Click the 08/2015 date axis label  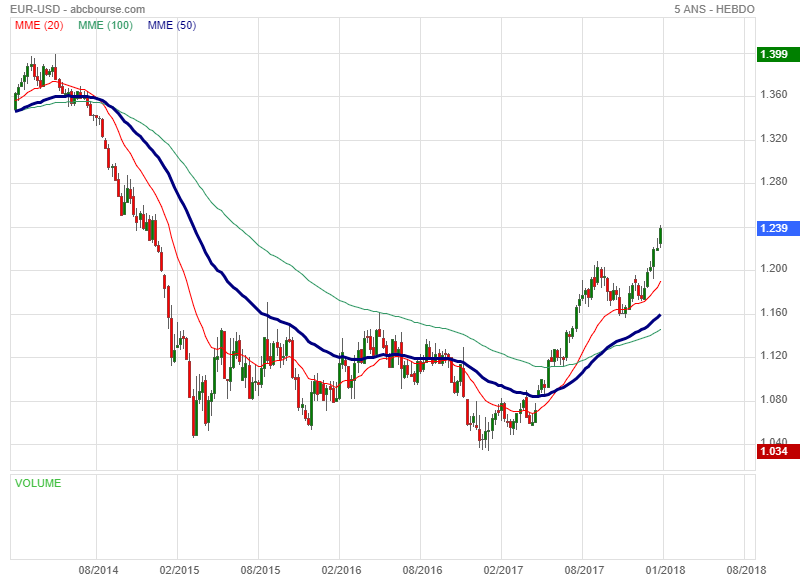260,570
